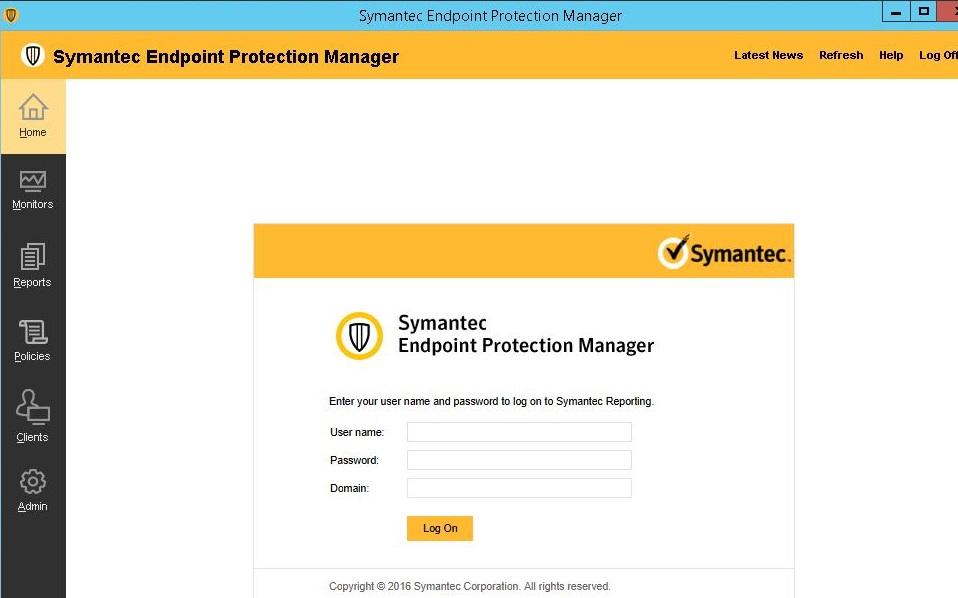Screen dimensions: 958x598
Task: Open the Monitors section
Action: 33,191
